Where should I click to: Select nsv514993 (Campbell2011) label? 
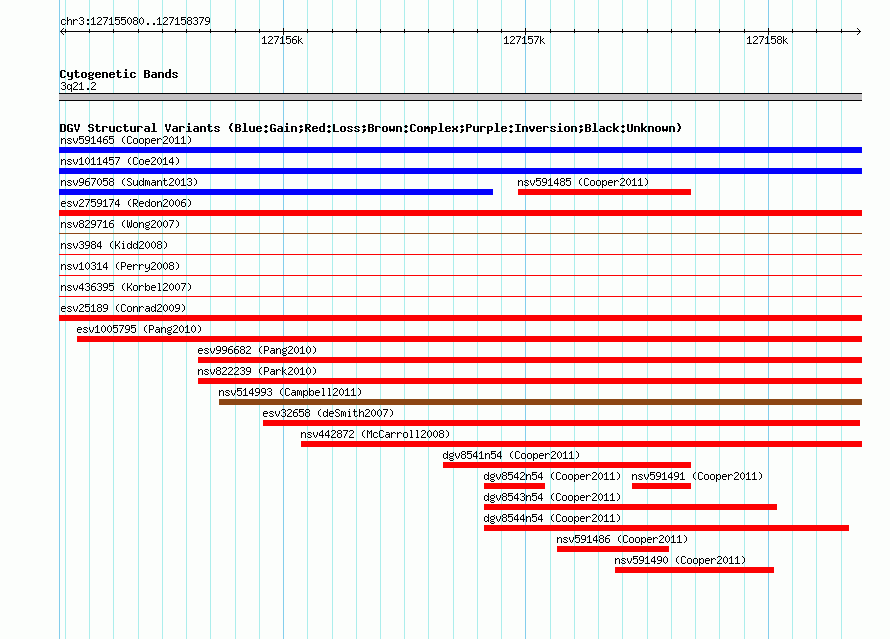[x=290, y=392]
